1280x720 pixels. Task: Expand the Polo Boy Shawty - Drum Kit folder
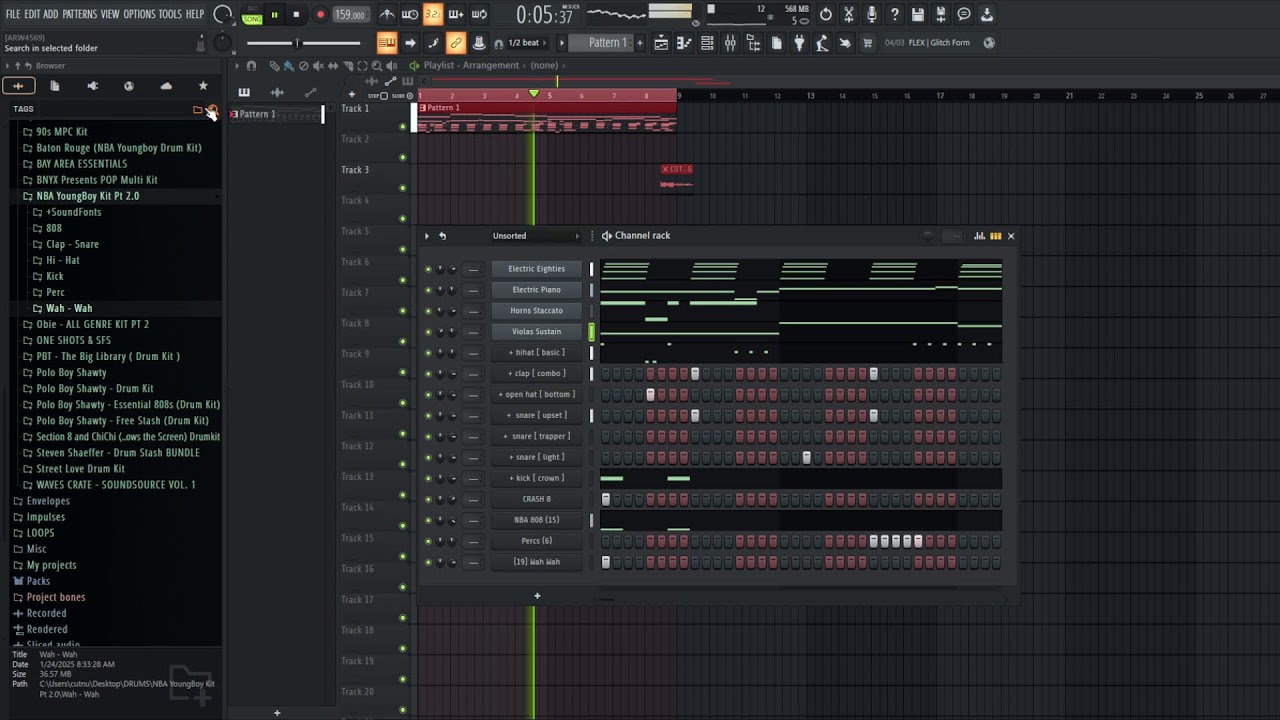click(95, 389)
